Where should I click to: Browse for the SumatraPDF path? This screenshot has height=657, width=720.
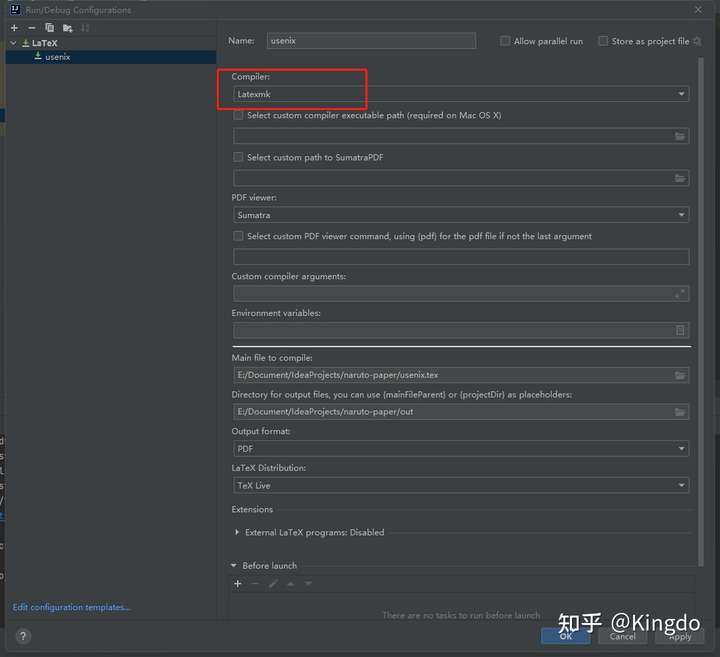[680, 178]
